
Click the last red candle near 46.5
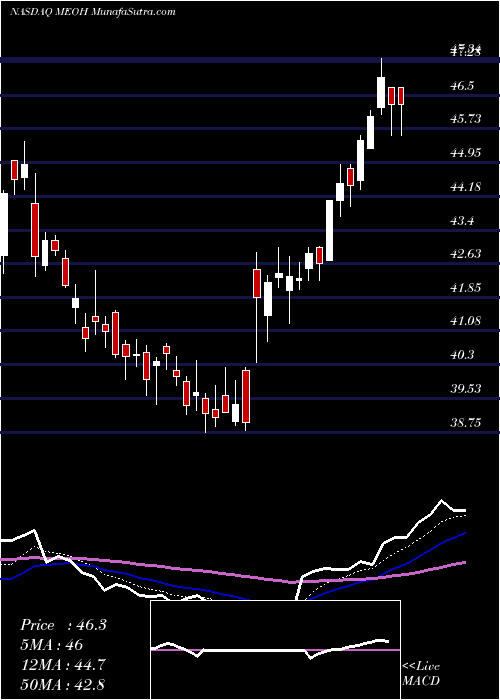click(x=401, y=96)
